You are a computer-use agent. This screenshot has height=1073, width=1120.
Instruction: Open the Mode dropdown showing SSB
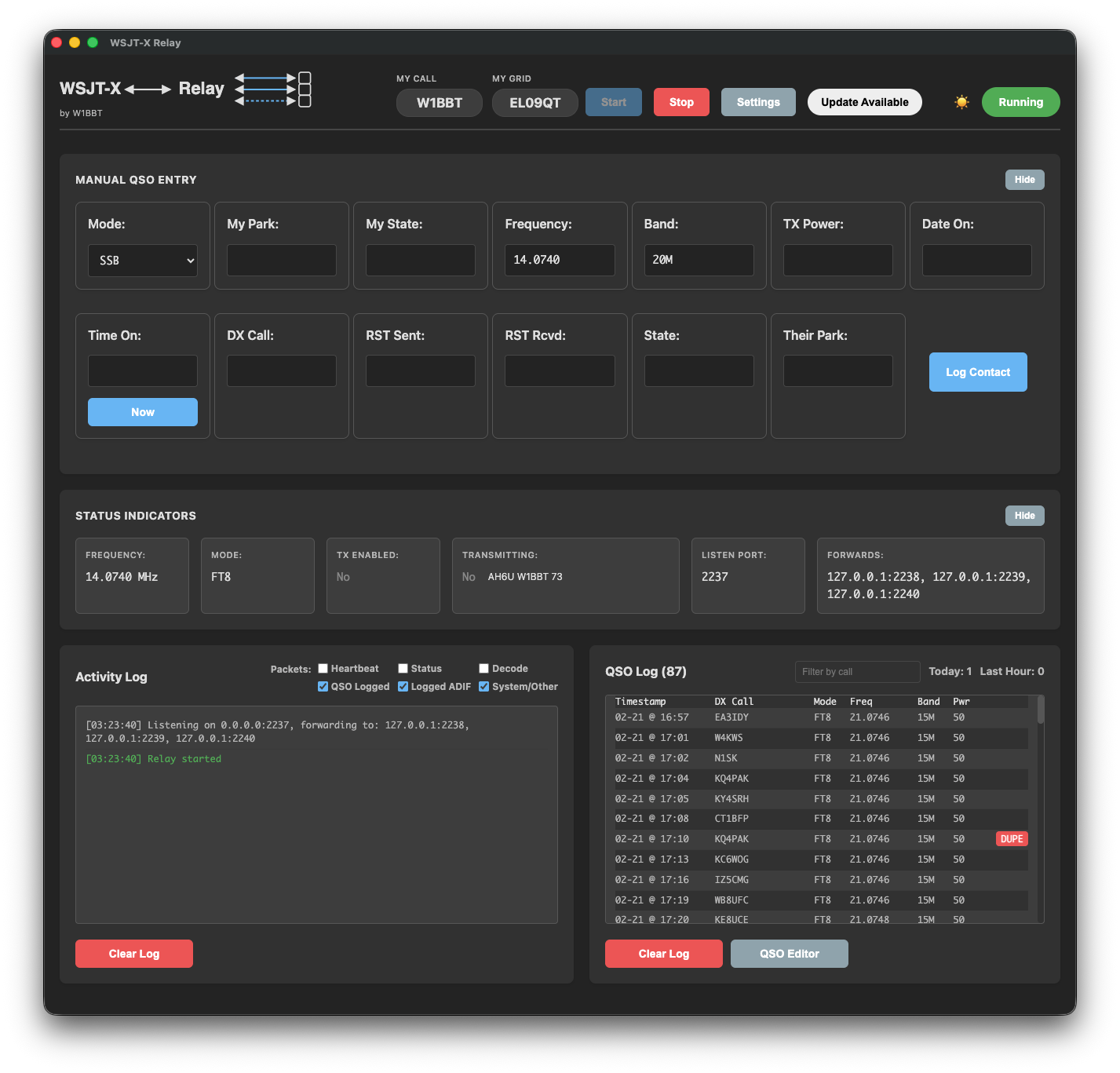[142, 260]
